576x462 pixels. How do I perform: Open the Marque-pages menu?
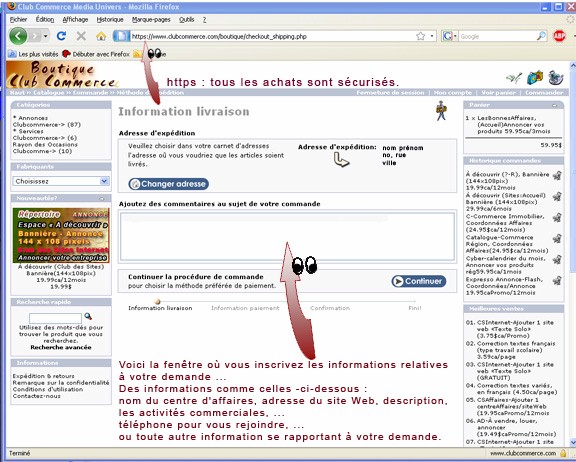click(x=151, y=19)
